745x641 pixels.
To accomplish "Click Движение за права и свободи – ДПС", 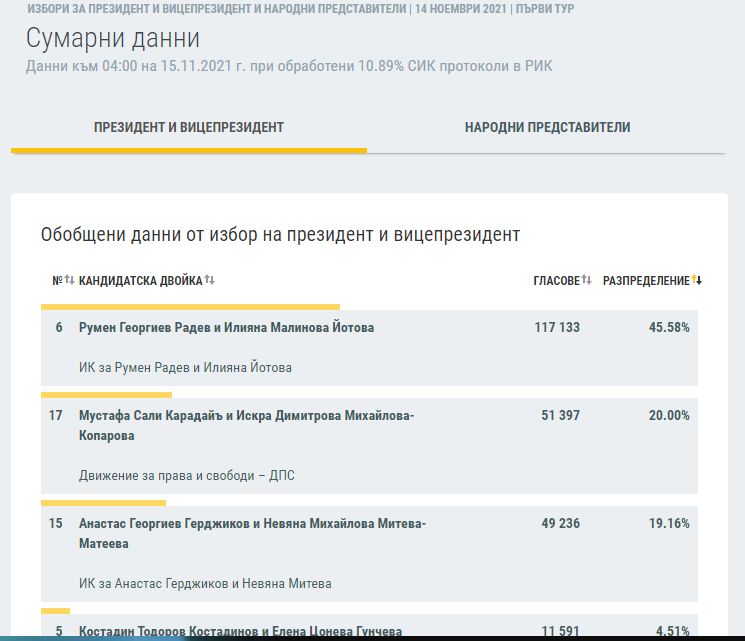I will [x=186, y=476].
